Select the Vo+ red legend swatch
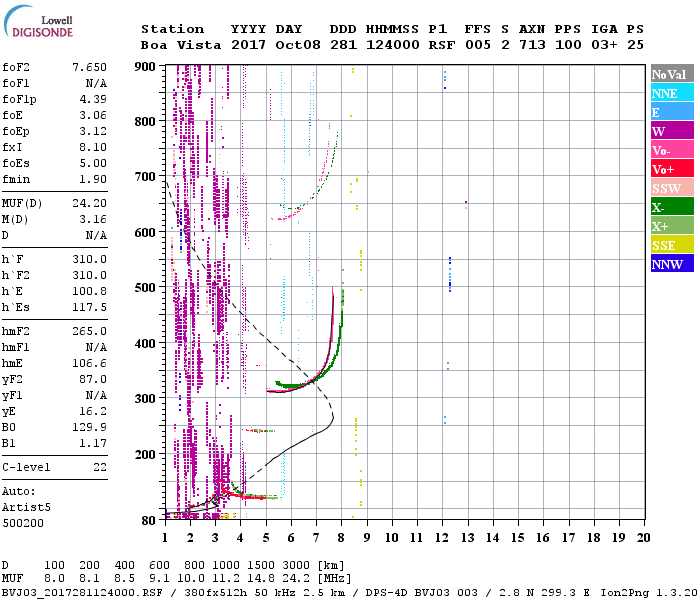The image size is (700, 600). [x=672, y=169]
